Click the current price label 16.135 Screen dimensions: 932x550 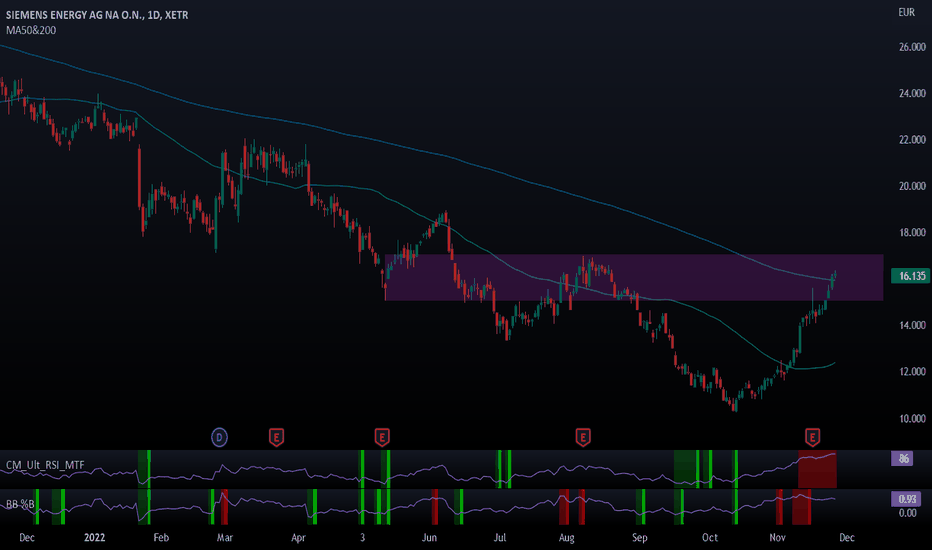[909, 276]
